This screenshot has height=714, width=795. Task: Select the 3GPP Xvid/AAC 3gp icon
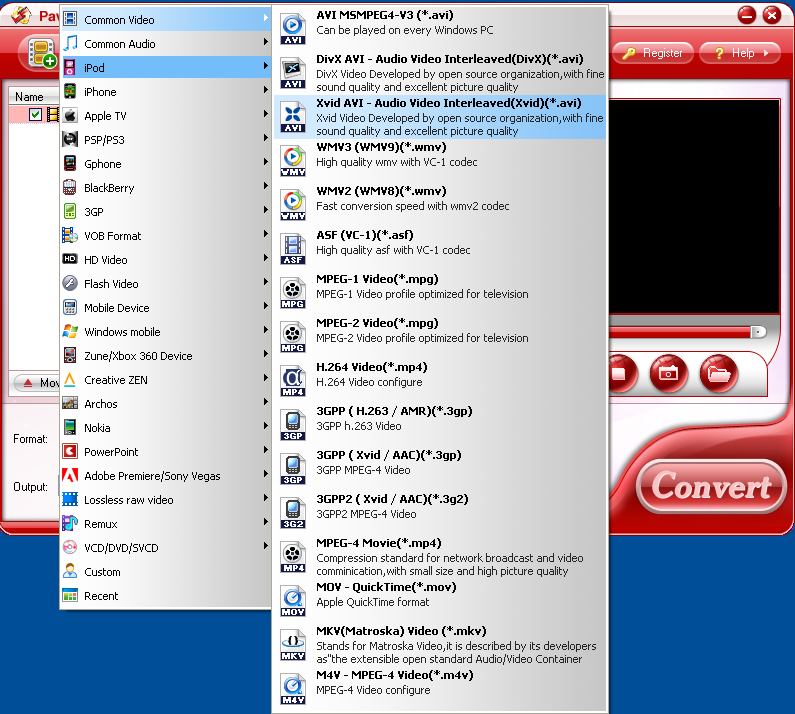(x=293, y=470)
